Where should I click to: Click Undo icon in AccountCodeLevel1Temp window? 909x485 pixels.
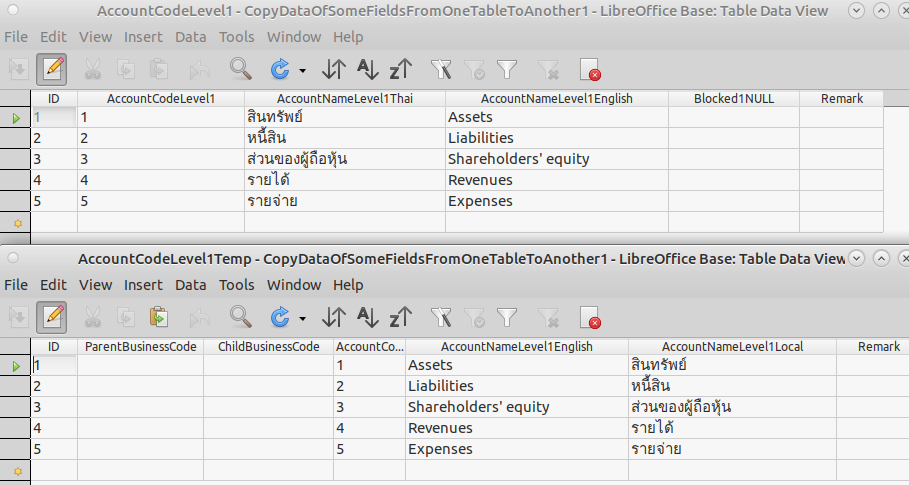[199, 318]
